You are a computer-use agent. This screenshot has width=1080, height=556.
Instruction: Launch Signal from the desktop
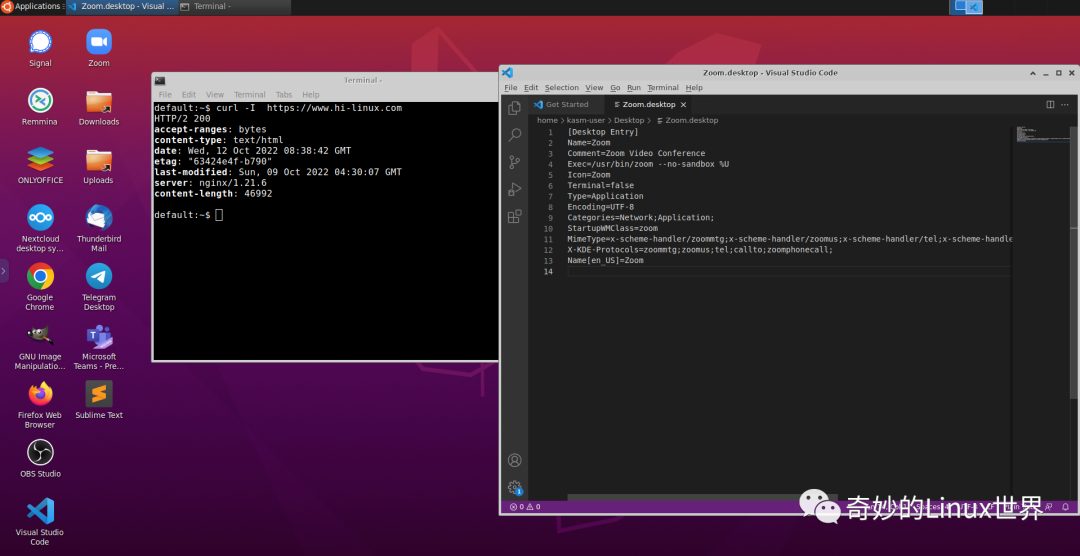tap(40, 48)
